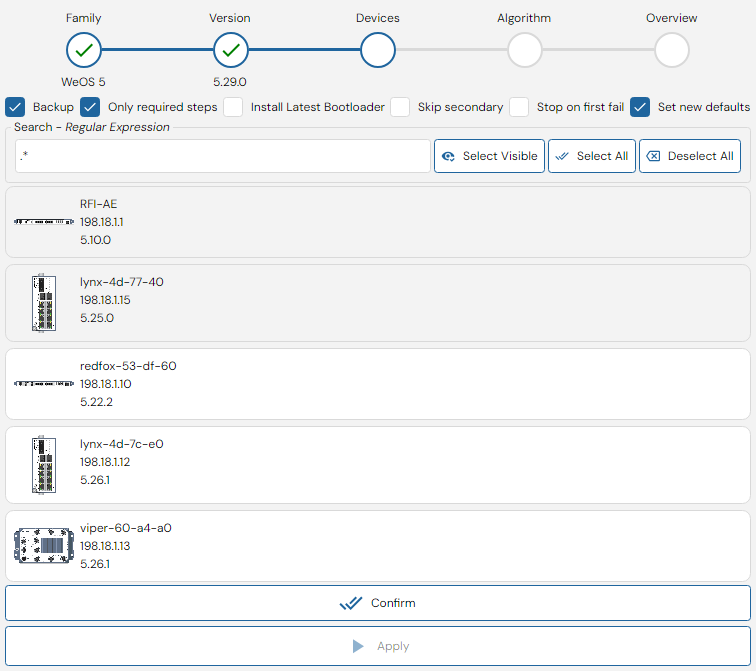Click IP address 198.18.1.12
The width and height of the screenshot is (756, 671).
105,462
